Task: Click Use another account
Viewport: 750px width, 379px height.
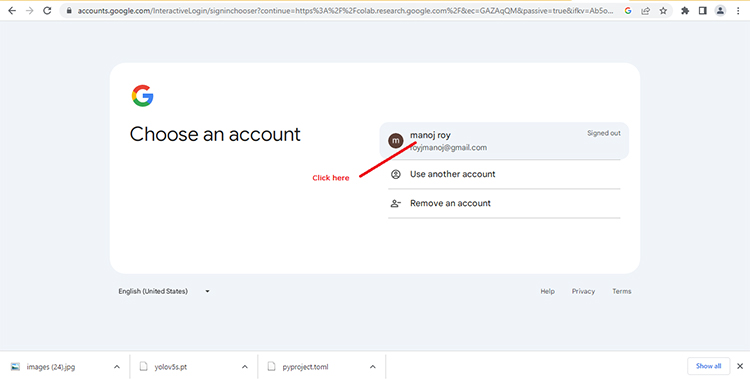Action: click(504, 174)
